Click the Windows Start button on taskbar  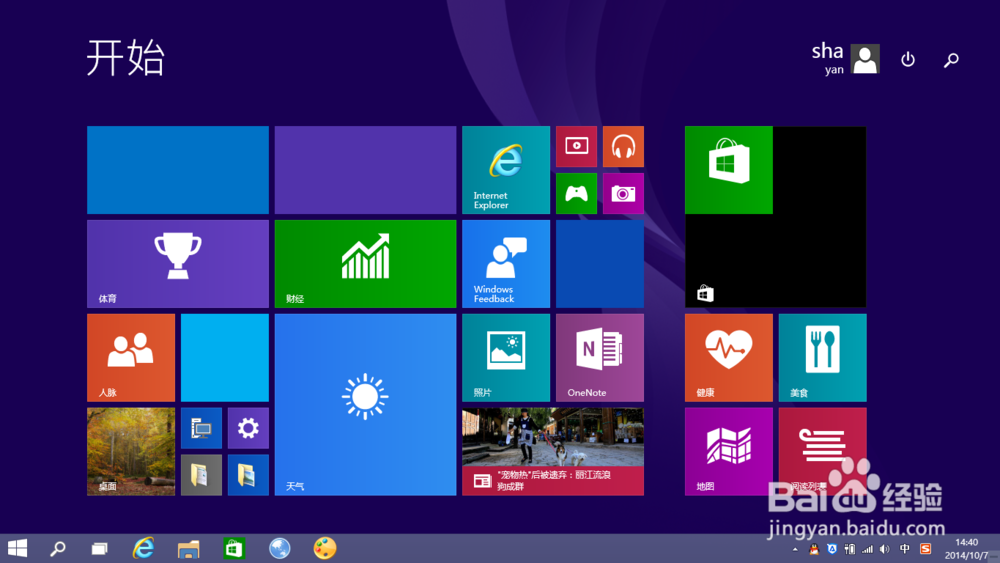click(17, 548)
